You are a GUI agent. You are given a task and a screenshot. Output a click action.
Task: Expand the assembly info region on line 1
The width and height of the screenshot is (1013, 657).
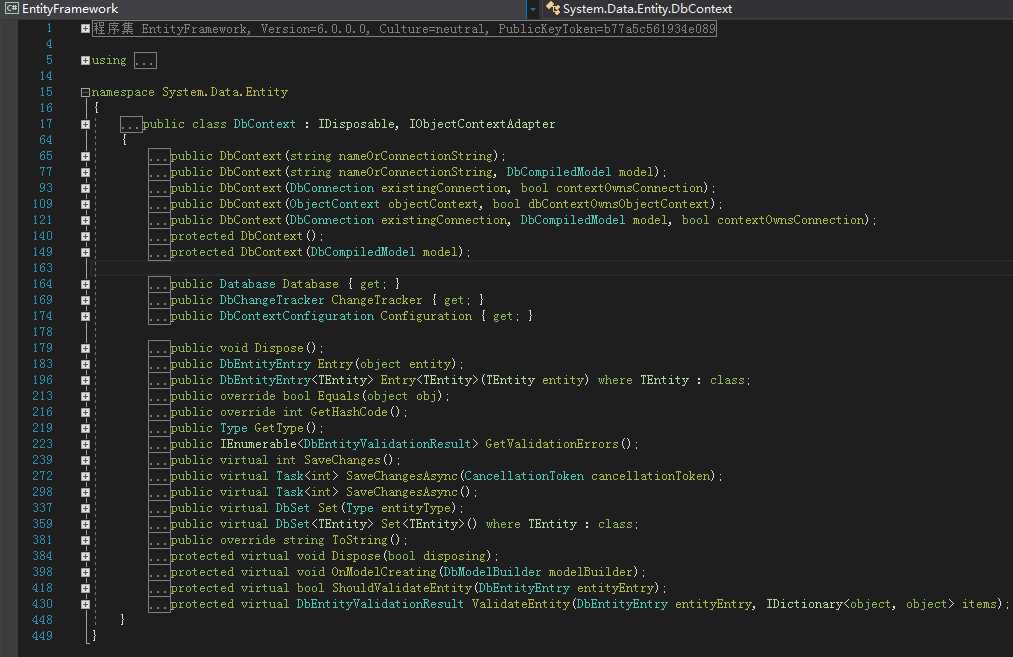click(x=85, y=28)
